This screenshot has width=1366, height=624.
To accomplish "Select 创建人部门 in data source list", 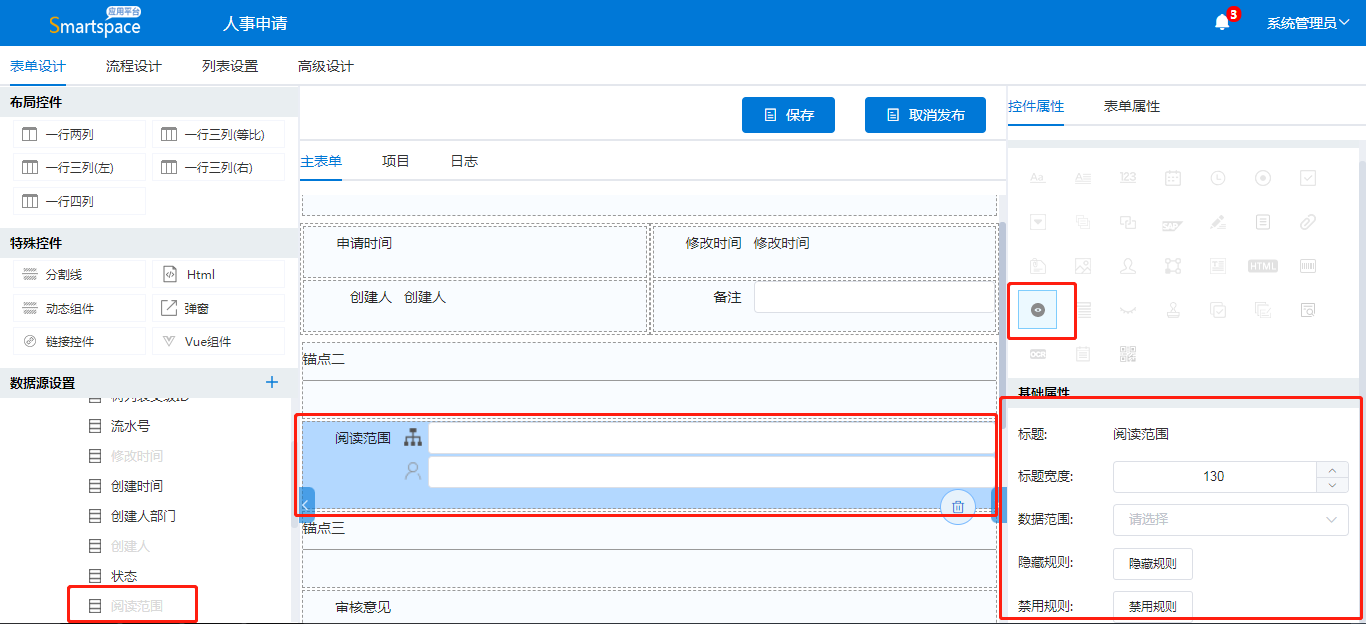I will (144, 516).
